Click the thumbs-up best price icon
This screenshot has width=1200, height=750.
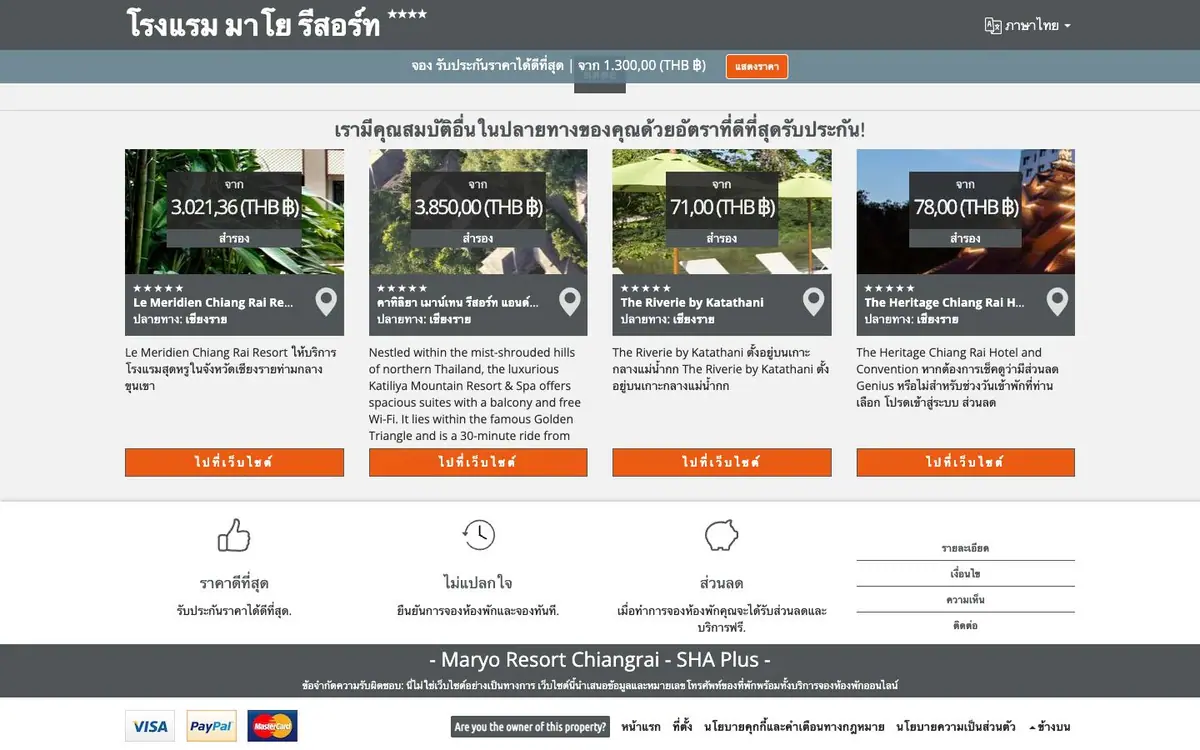(234, 535)
